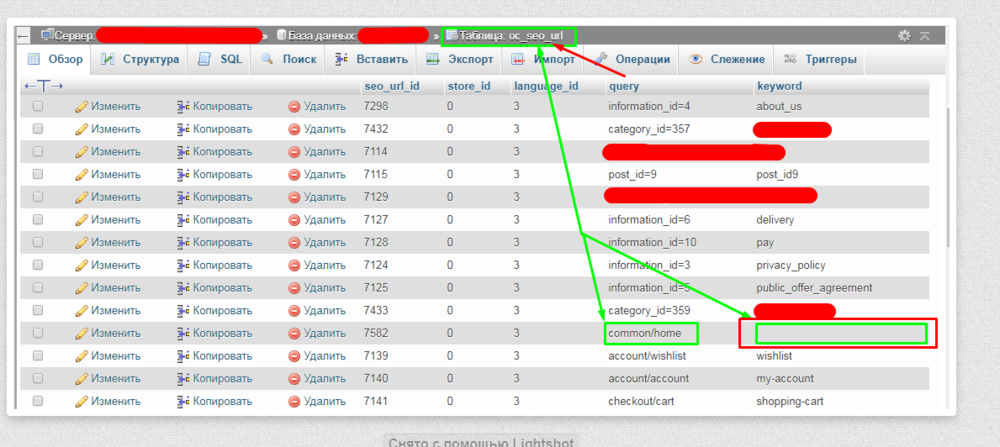Click the red delete icon for row 7432
The width and height of the screenshot is (1000, 447).
tap(294, 129)
